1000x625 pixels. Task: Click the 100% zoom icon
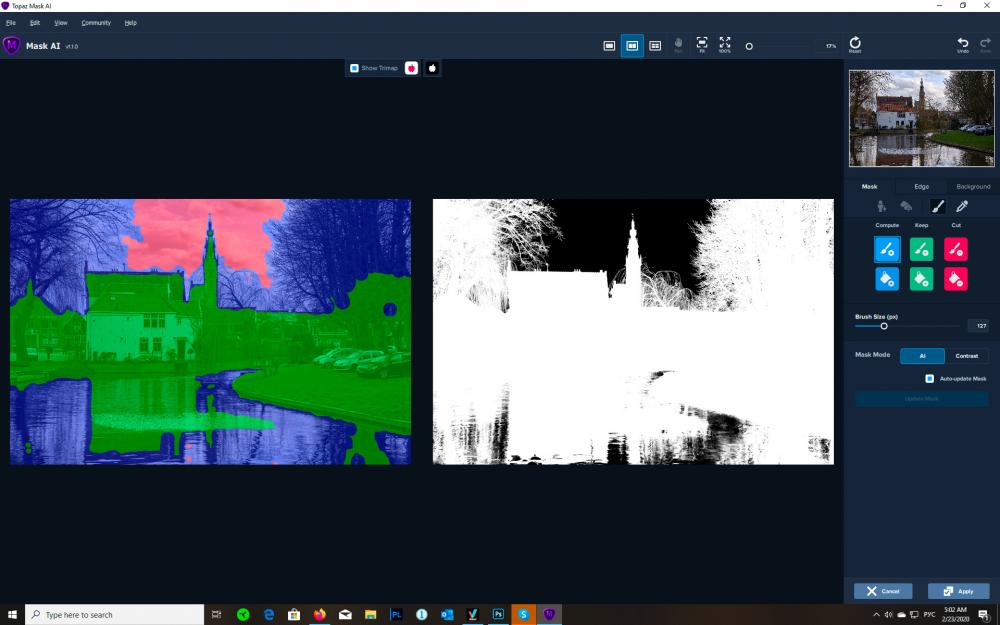[x=725, y=45]
